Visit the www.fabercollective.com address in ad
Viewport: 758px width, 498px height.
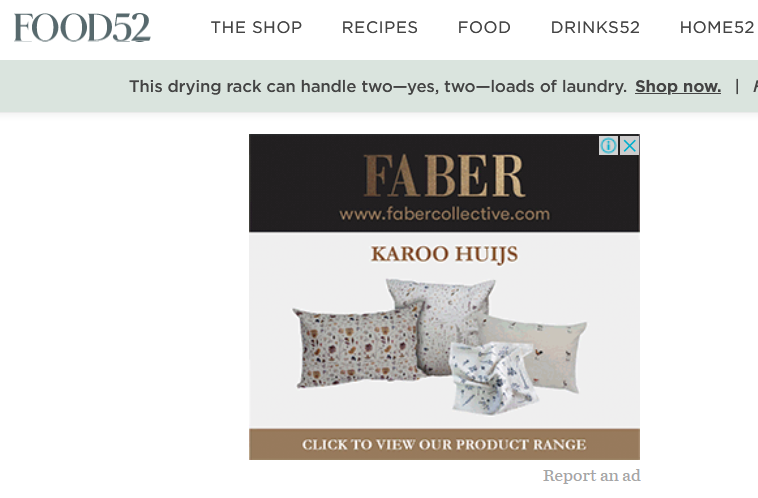pos(444,214)
